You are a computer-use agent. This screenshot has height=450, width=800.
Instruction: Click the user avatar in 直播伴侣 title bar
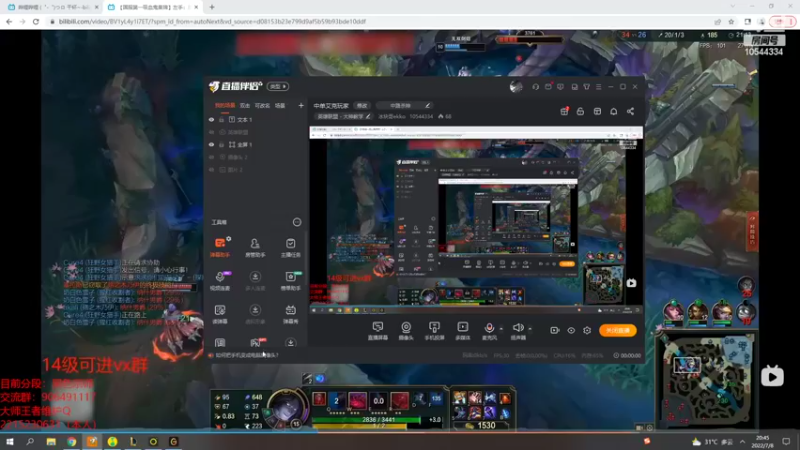(x=516, y=87)
